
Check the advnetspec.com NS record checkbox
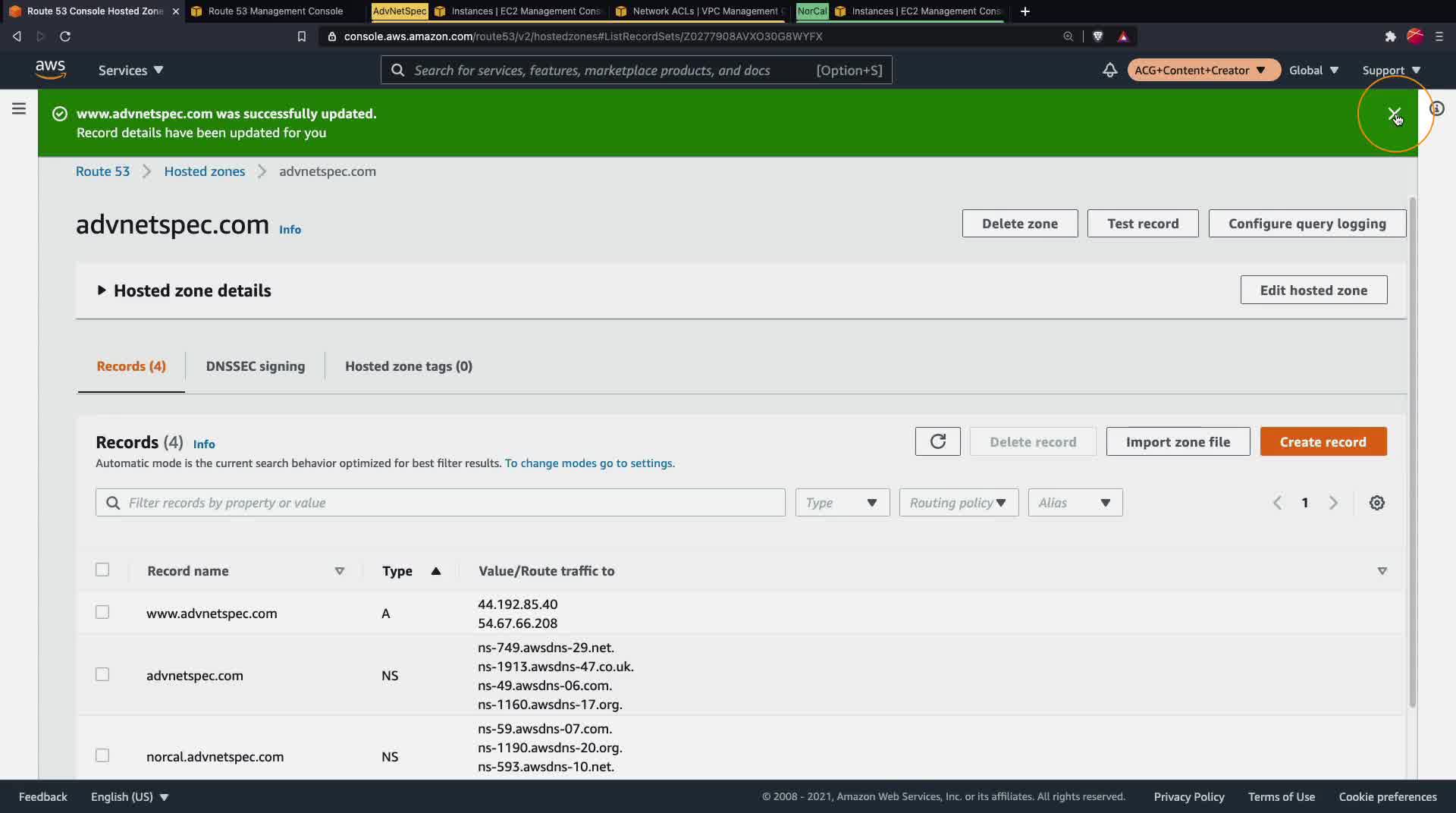click(102, 674)
